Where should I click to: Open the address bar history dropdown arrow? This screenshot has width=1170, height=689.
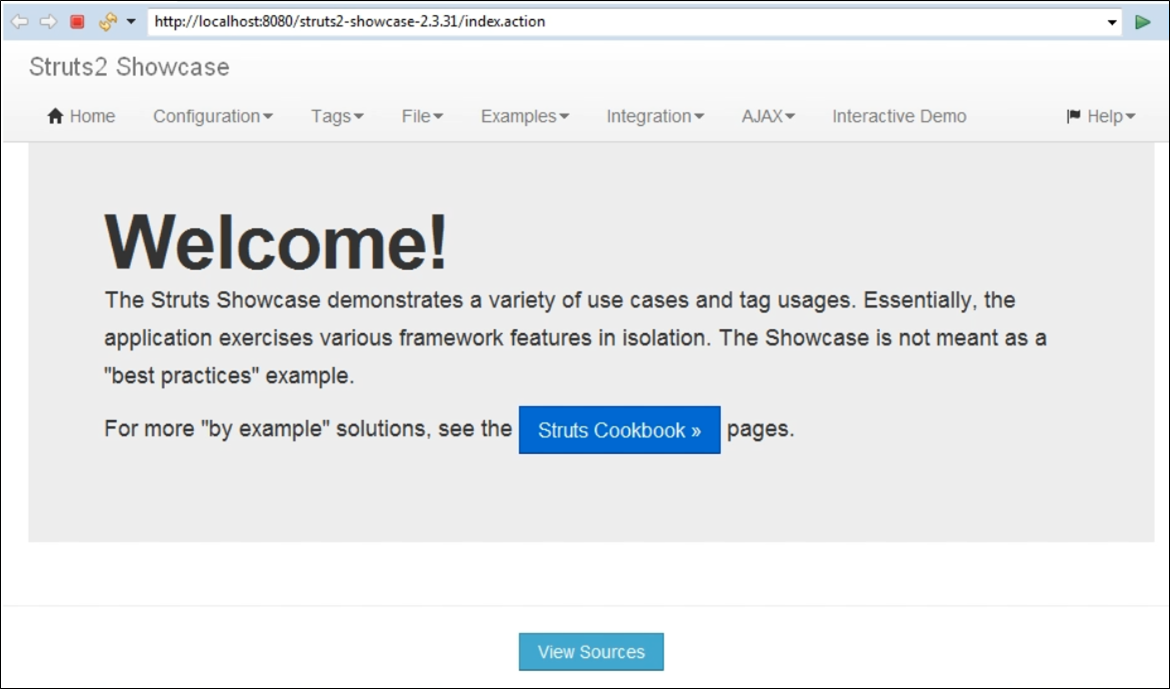(x=1112, y=22)
